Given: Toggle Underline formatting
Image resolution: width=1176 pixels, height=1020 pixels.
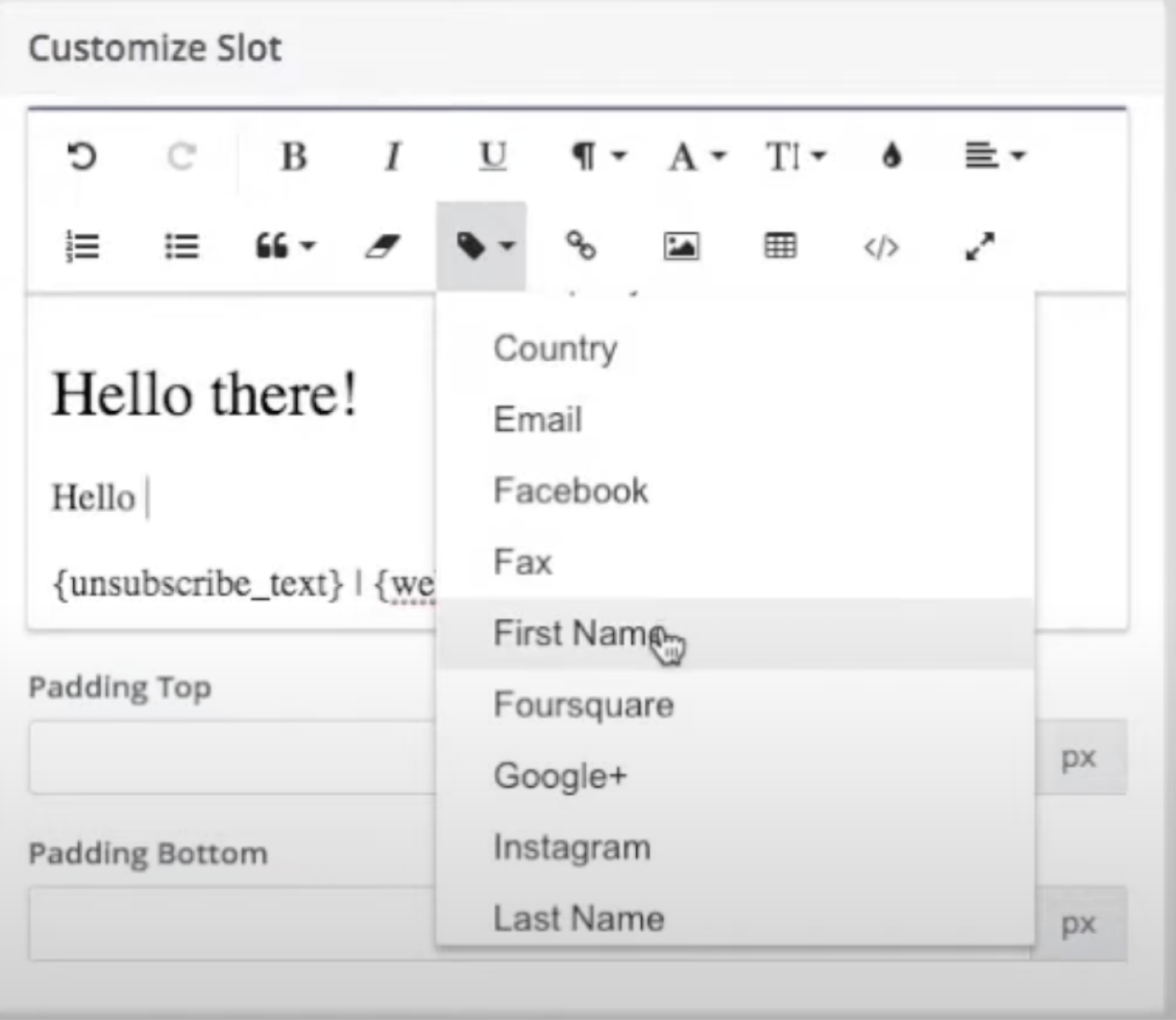Looking at the screenshot, I should (493, 156).
